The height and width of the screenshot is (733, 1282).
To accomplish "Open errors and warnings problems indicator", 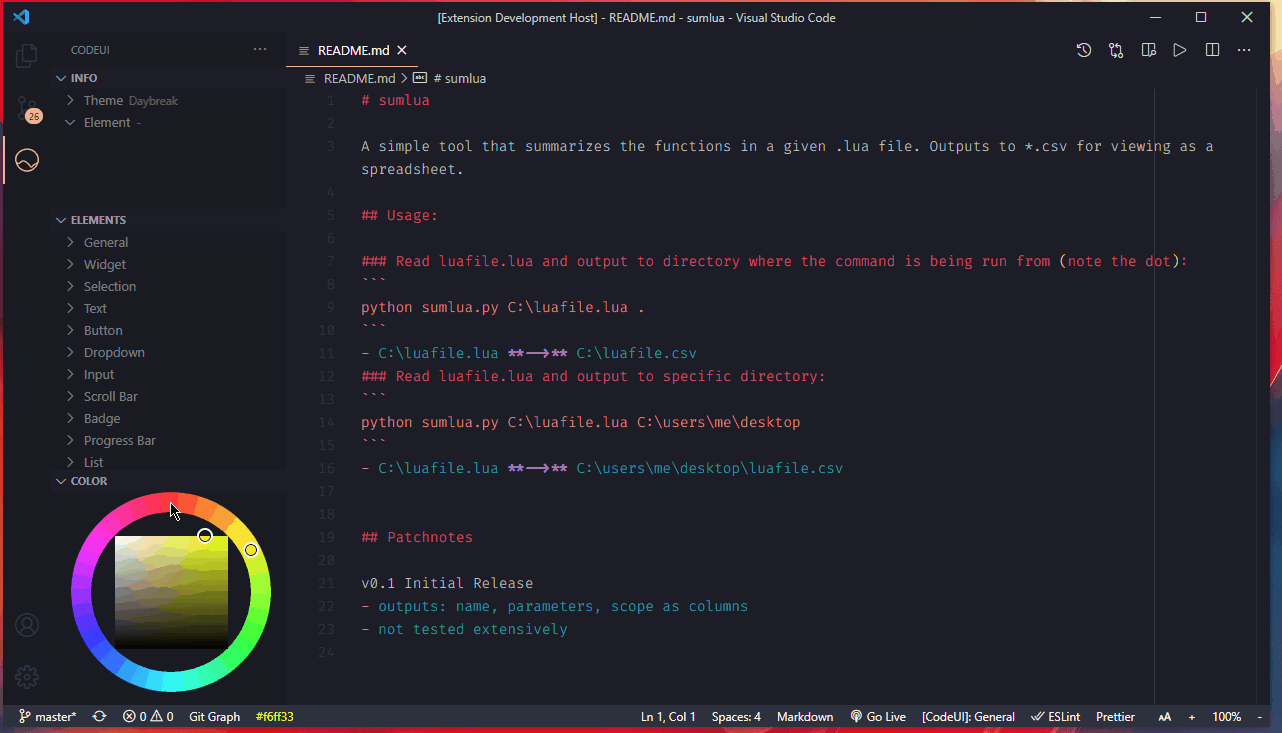I will [x=148, y=717].
